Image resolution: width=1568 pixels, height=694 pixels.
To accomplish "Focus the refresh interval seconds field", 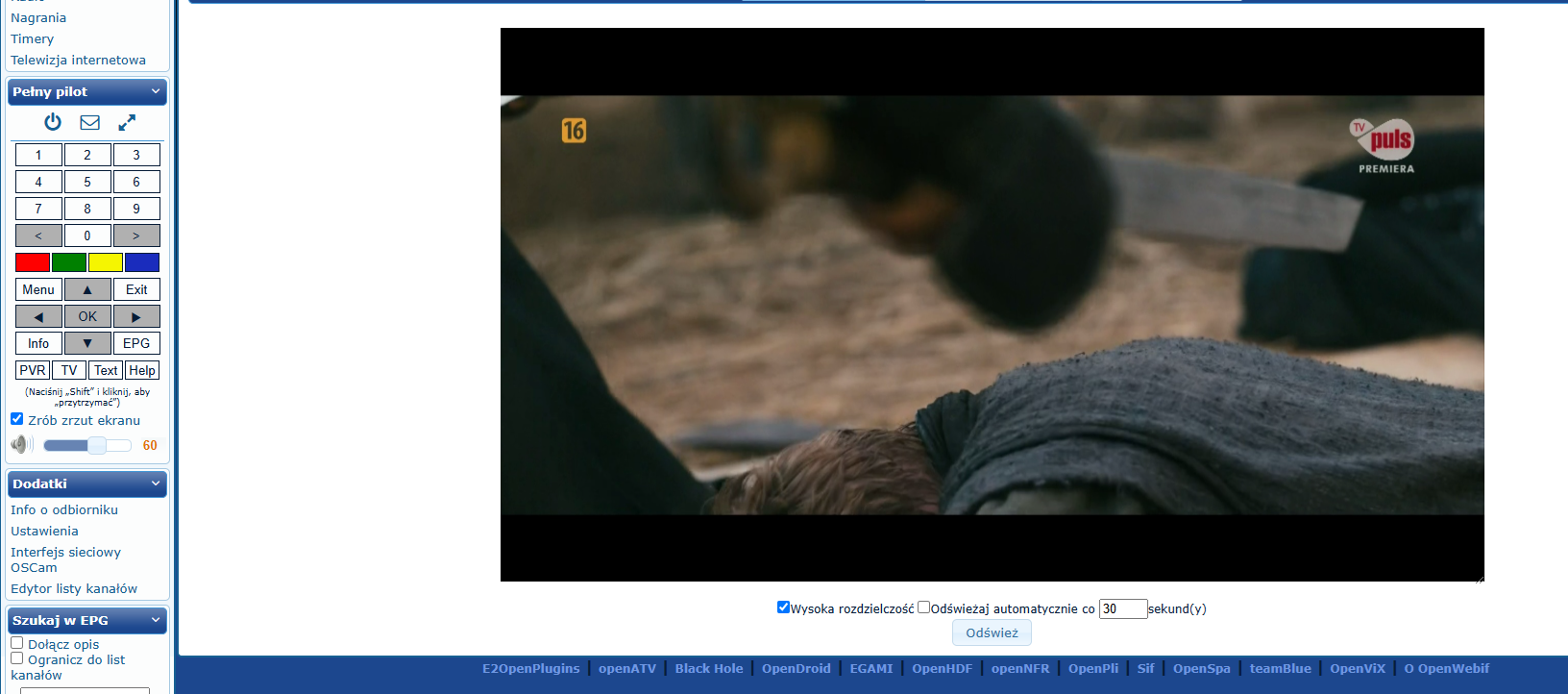I will pyautogui.click(x=1123, y=608).
